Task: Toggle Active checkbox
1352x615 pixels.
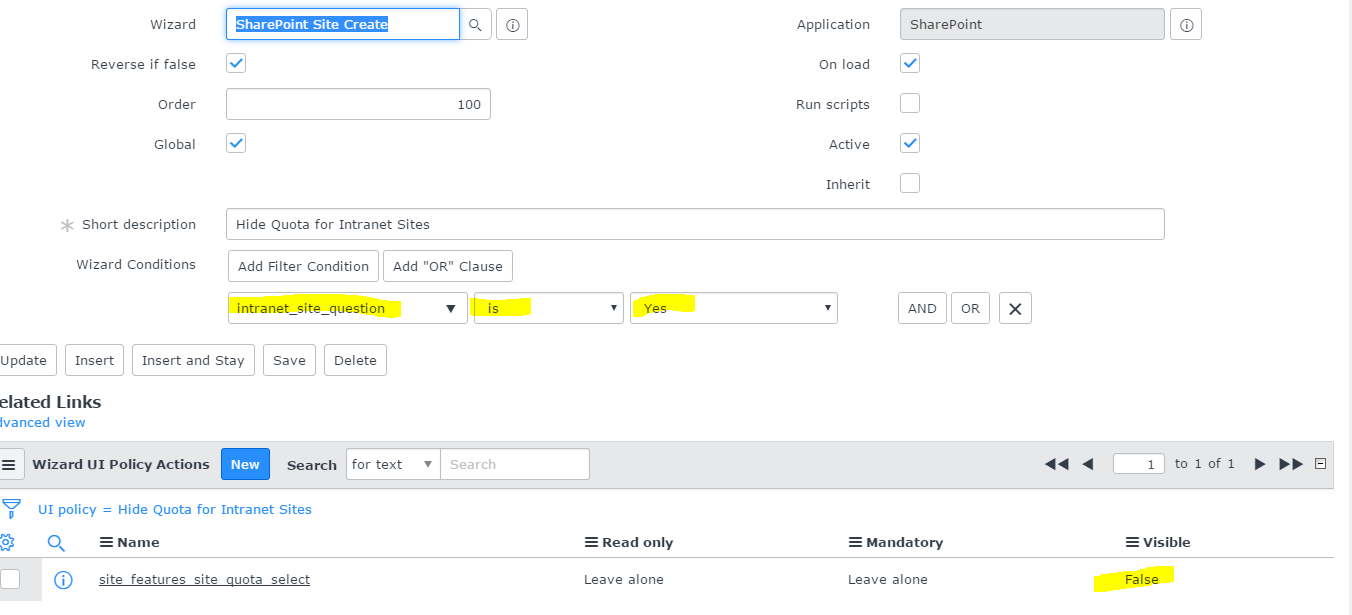Action: [910, 143]
